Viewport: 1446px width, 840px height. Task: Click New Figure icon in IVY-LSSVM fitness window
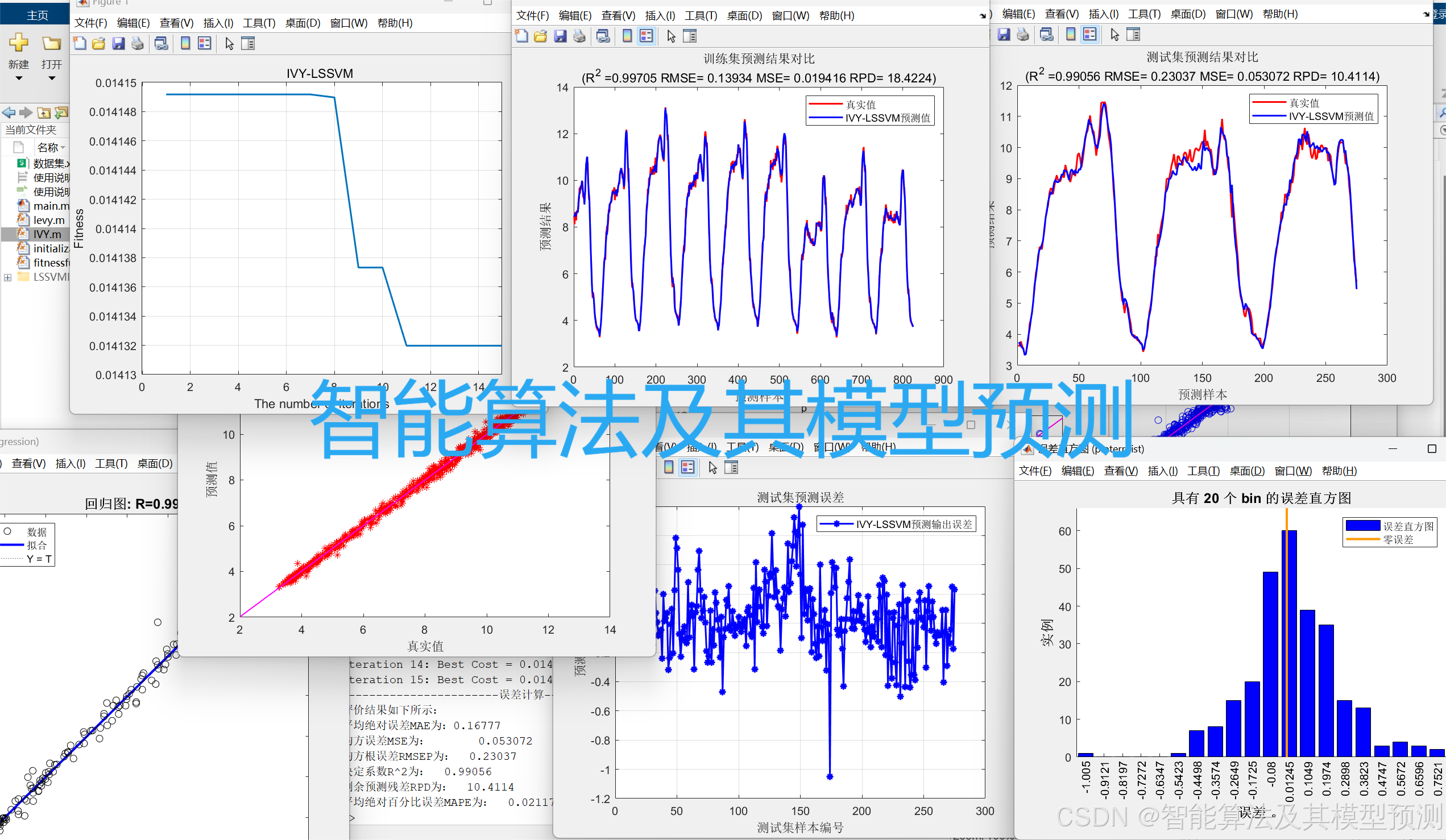click(80, 44)
